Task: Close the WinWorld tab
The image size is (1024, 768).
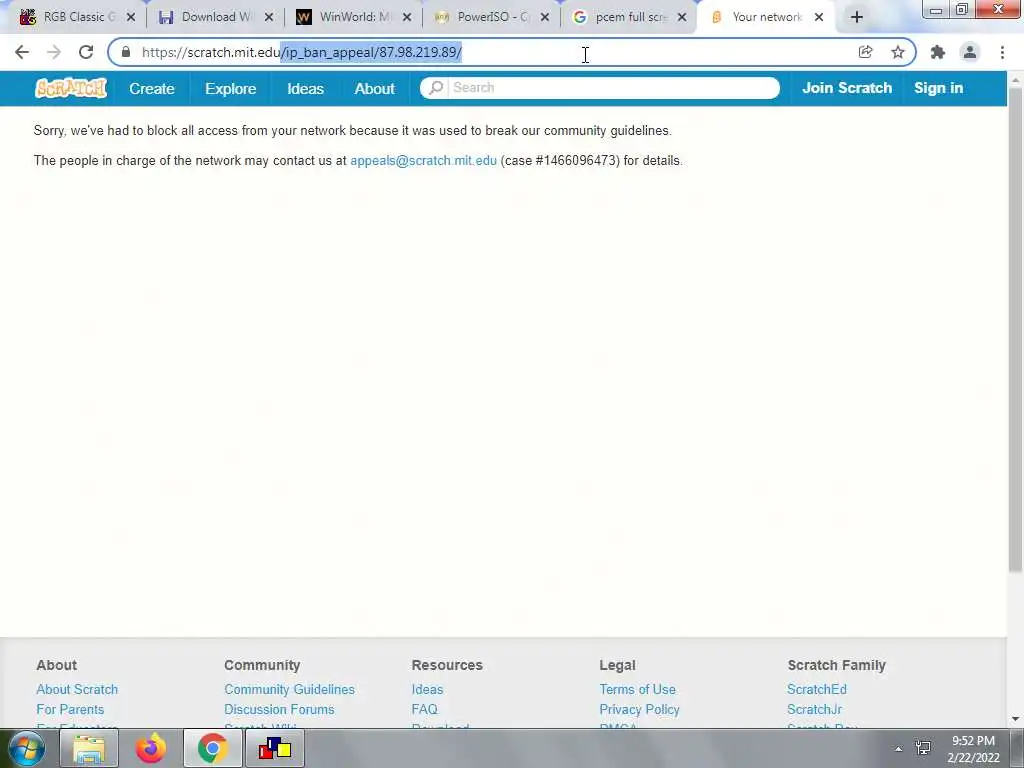Action: click(407, 18)
